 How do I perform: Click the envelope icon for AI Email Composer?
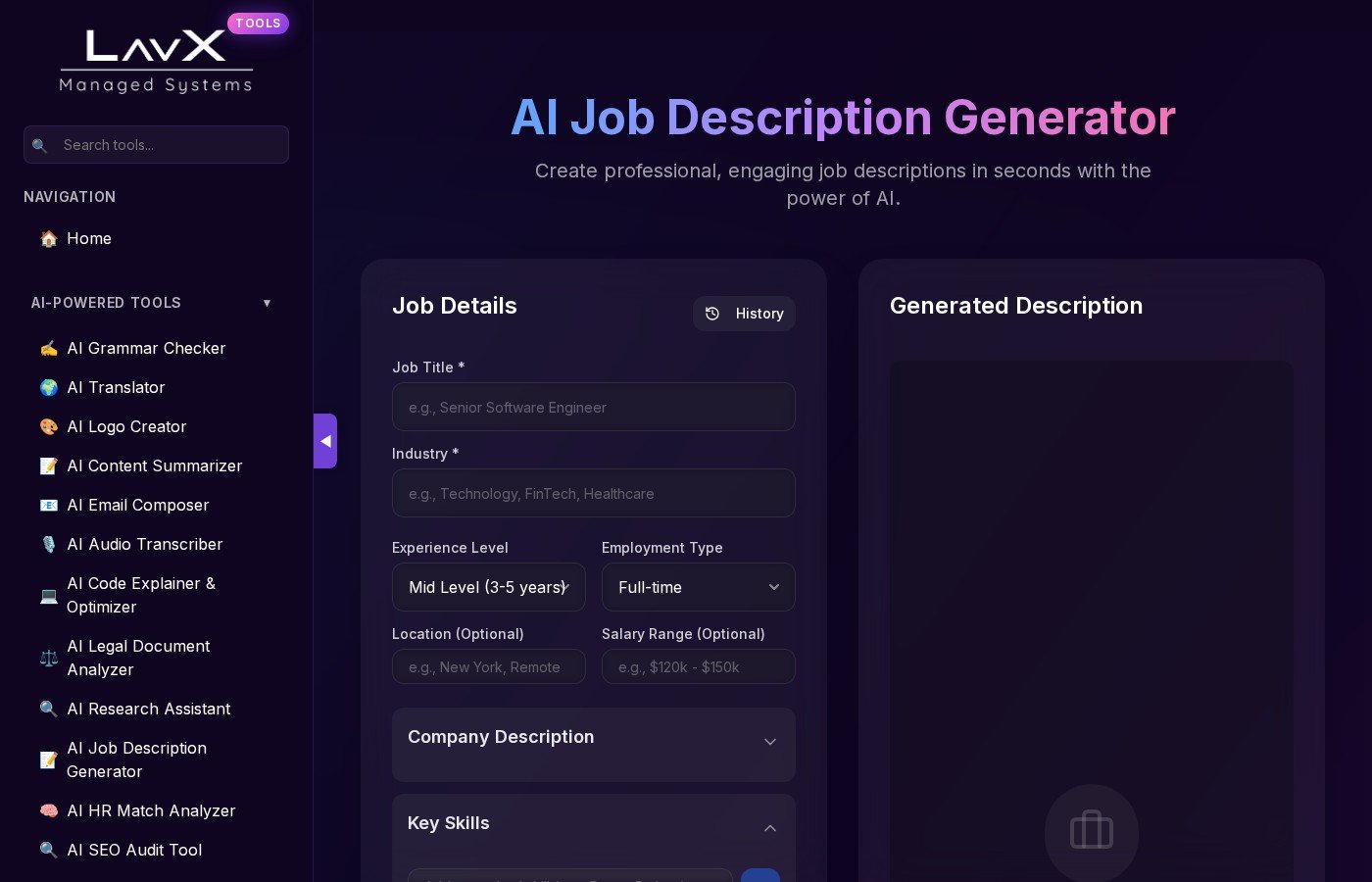pyautogui.click(x=48, y=505)
